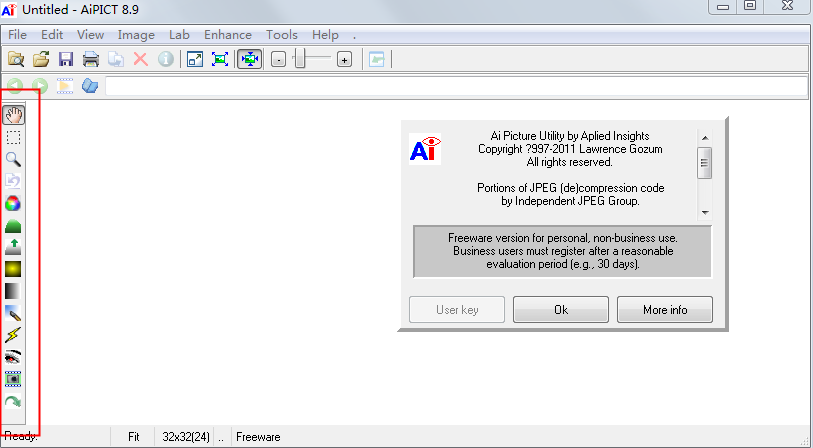This screenshot has width=813, height=448.
Task: Open the green histogram tool
Action: coord(13,226)
